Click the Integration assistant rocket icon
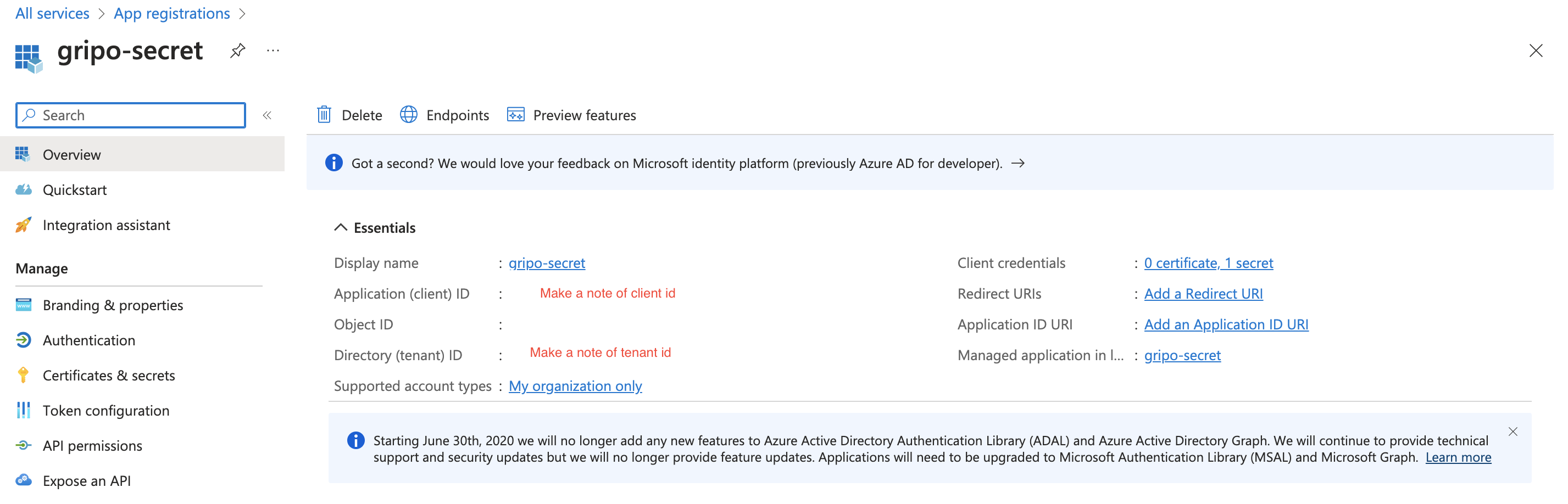The image size is (1568, 504). [23, 225]
